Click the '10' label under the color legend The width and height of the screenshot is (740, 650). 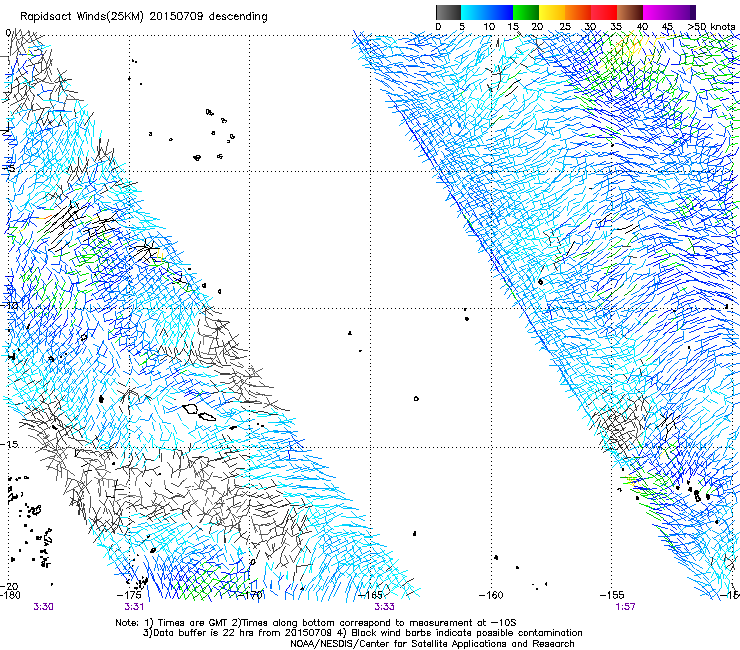489,27
